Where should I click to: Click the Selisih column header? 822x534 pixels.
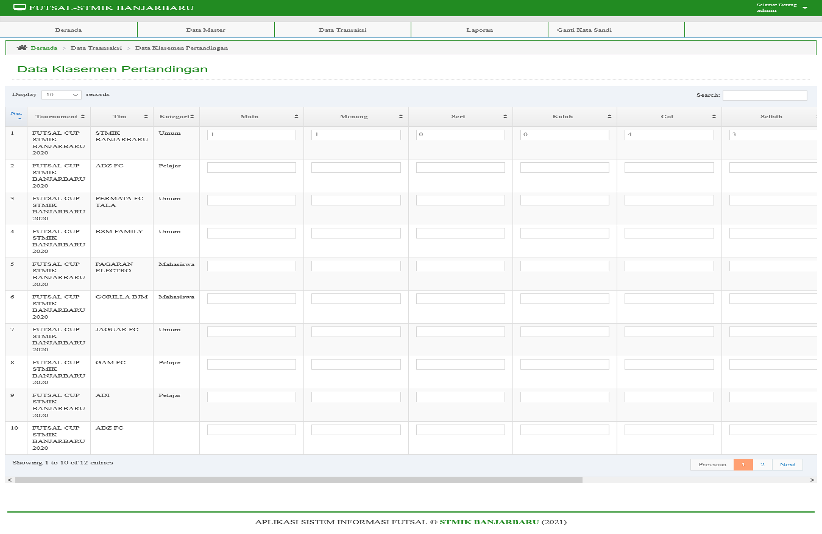(771, 116)
